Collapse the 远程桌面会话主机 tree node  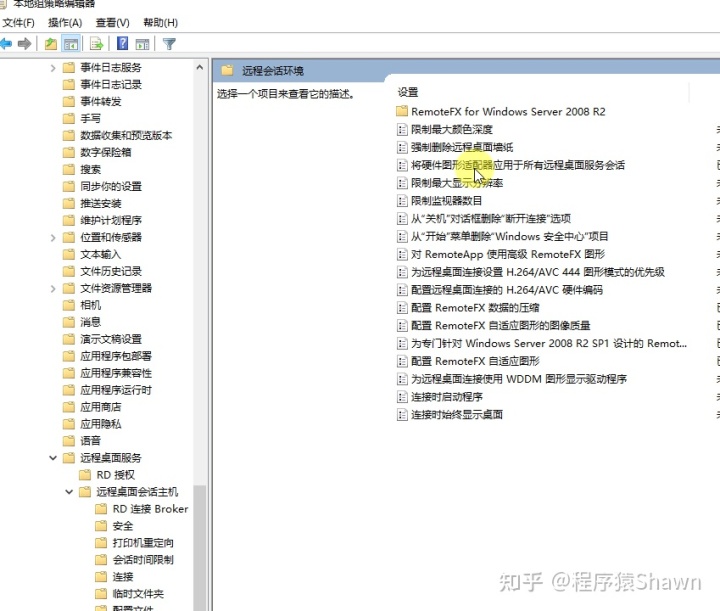tap(69, 492)
